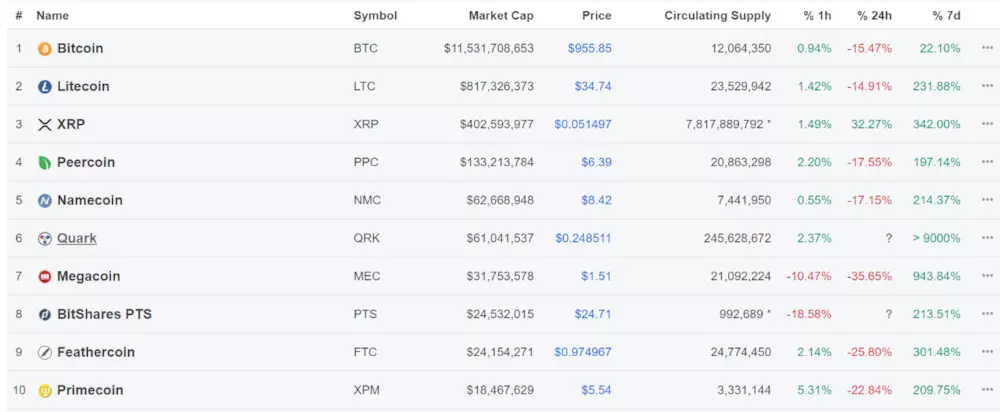This screenshot has height=412, width=1000.
Task: Click Litecoin price $34.74
Action: [x=593, y=86]
